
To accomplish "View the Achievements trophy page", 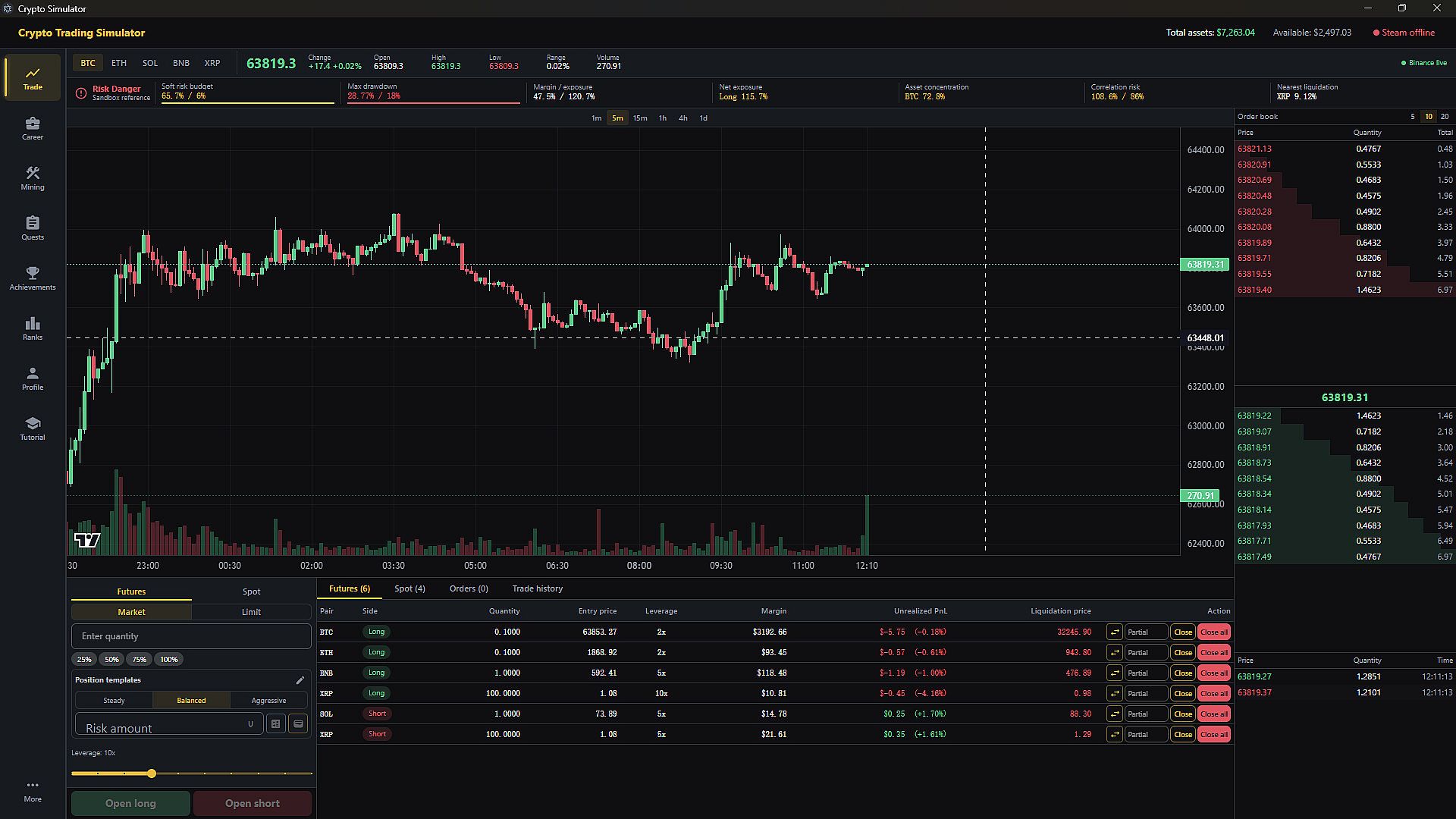I will pos(33,278).
